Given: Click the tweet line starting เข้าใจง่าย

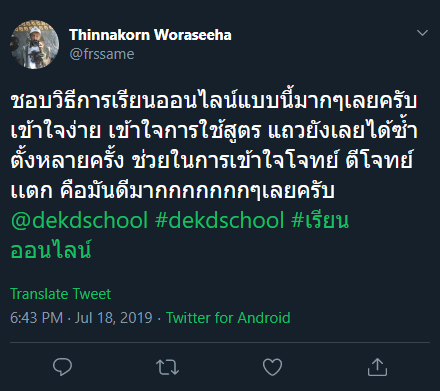Looking at the screenshot, I should [x=214, y=131].
